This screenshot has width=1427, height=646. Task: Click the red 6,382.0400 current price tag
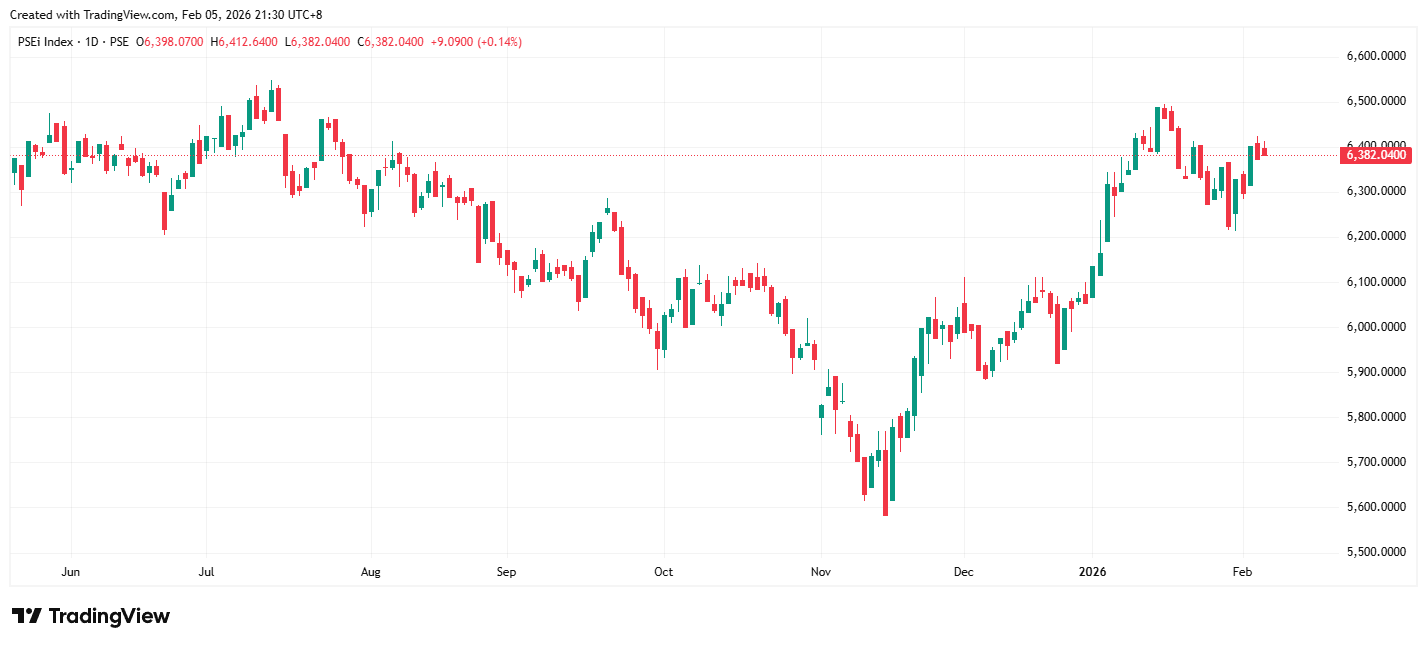1374,155
